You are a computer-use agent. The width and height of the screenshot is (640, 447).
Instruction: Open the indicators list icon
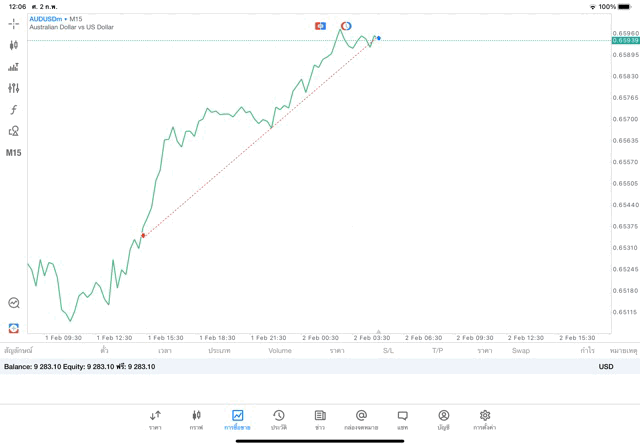tap(13, 67)
